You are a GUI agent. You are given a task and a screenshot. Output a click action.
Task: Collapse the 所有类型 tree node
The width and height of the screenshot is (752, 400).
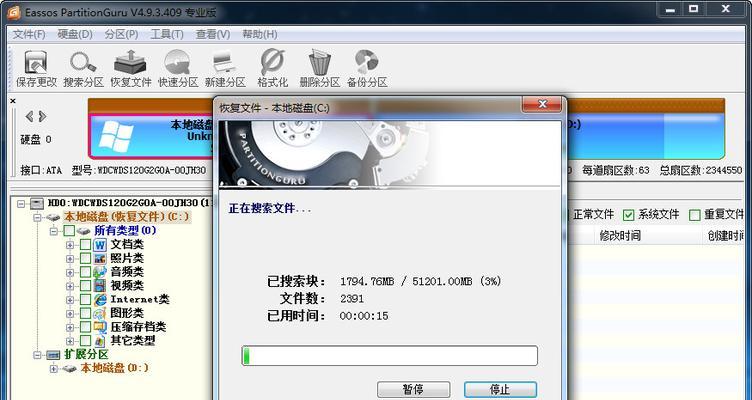[54, 231]
